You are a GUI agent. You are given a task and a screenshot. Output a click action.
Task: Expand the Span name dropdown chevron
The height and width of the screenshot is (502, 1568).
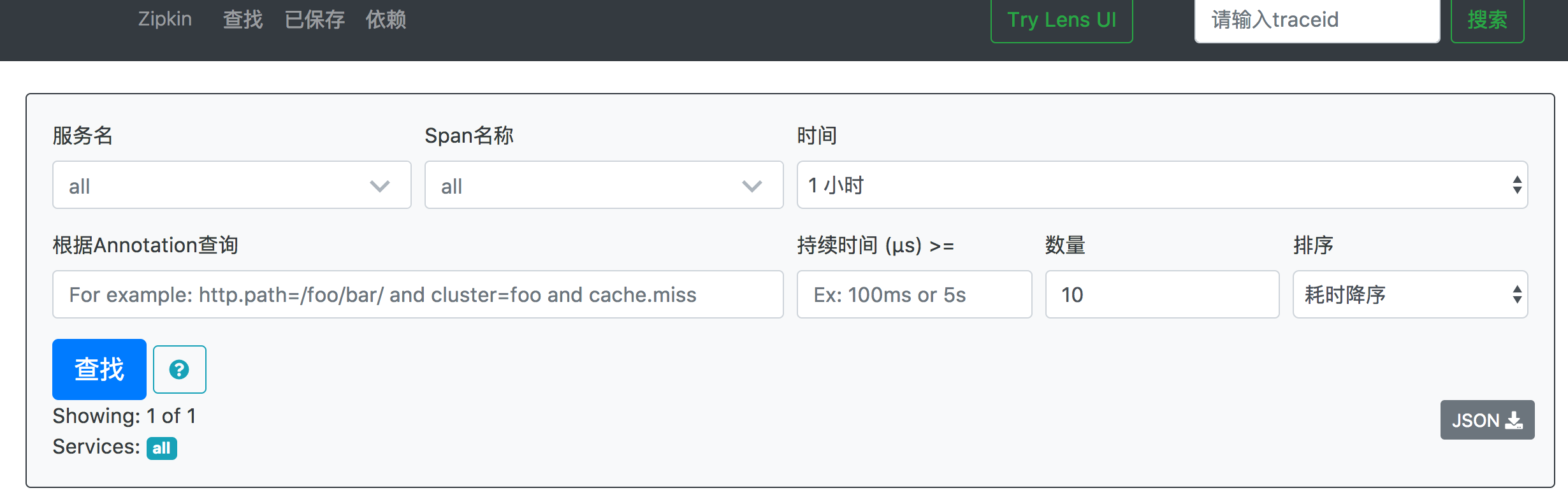[752, 186]
